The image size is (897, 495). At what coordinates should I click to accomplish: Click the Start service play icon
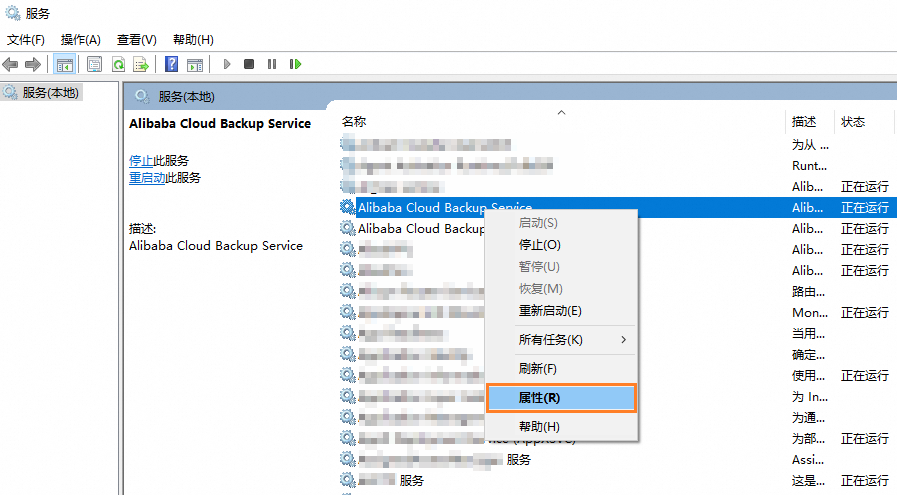[x=227, y=64]
